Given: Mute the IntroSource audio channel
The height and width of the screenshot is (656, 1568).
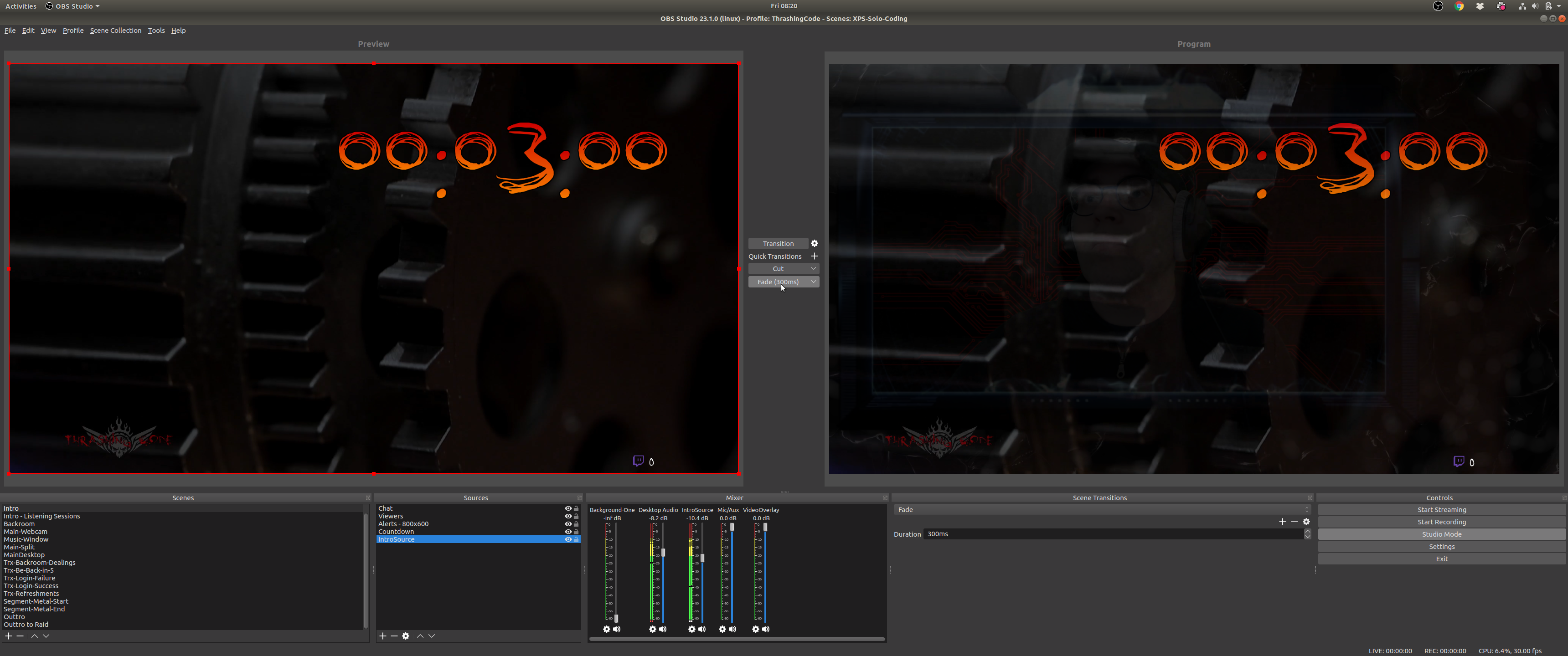Looking at the screenshot, I should click(x=702, y=629).
